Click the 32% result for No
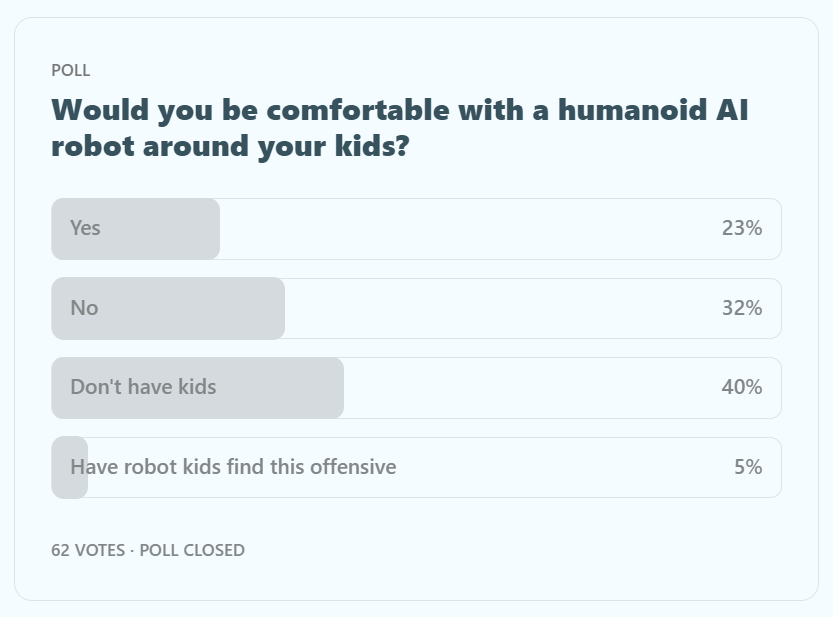This screenshot has width=833, height=617. pos(741,308)
